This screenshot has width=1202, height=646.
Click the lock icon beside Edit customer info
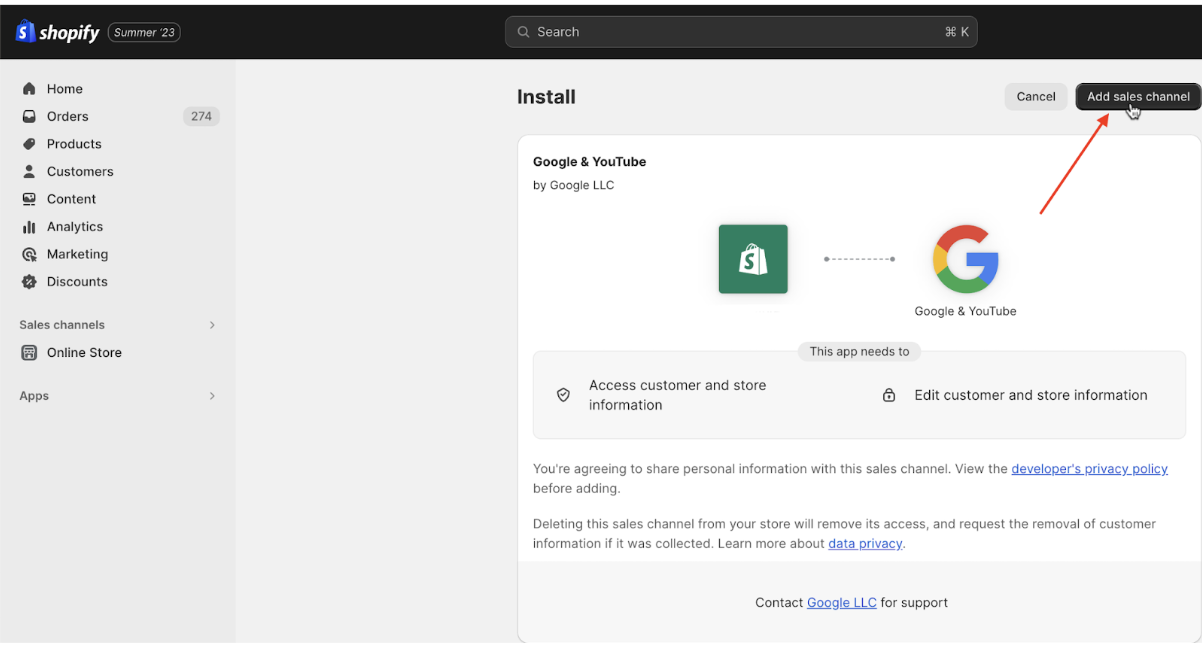888,395
